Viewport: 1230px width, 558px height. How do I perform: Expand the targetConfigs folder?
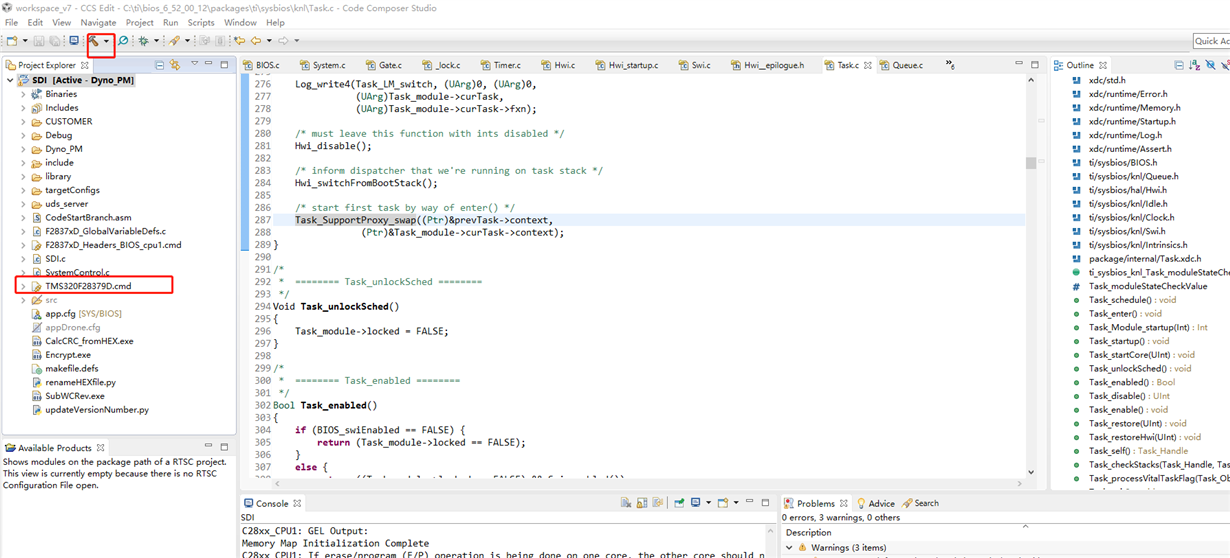pos(23,190)
